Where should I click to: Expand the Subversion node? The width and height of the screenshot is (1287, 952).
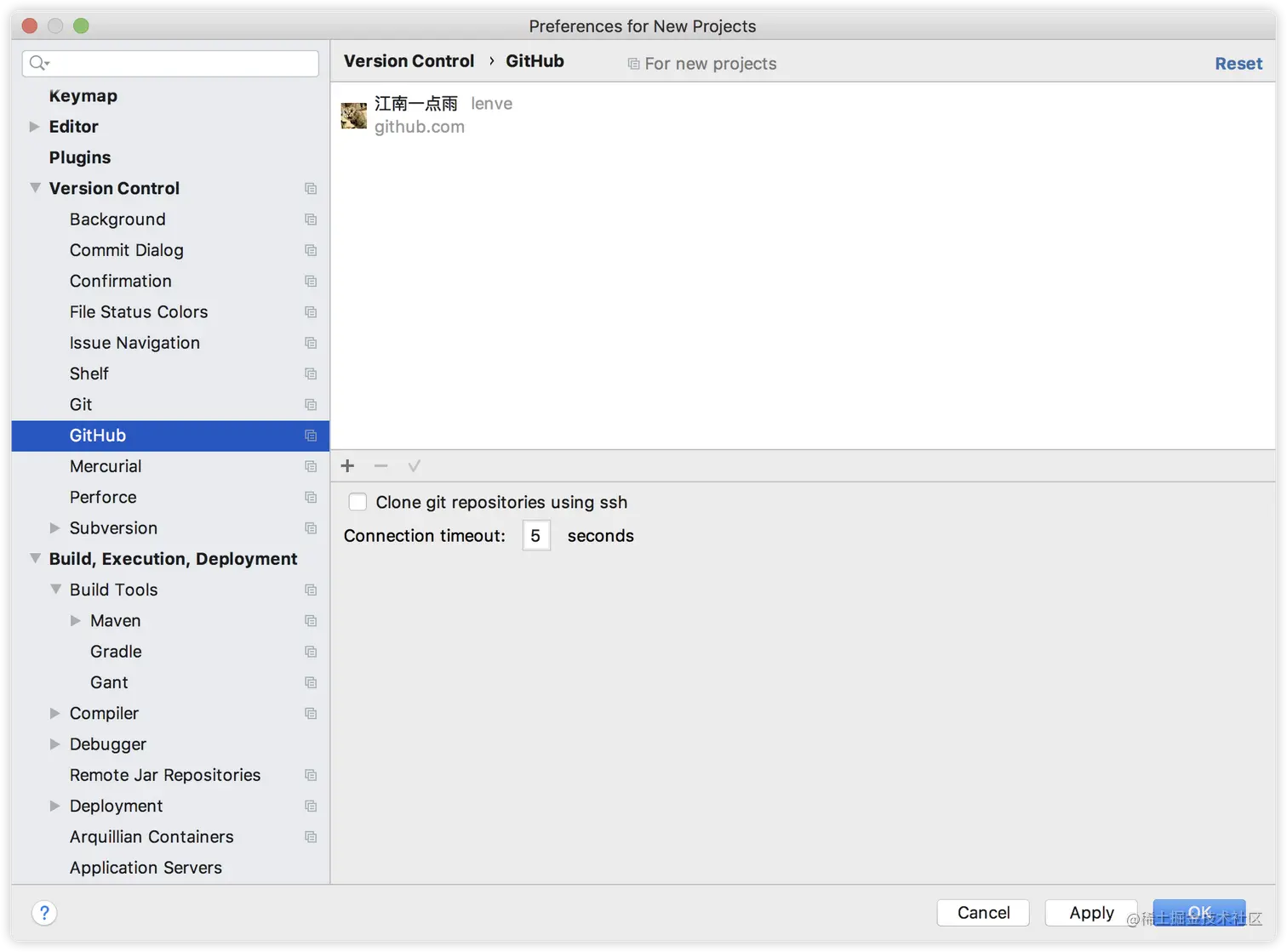pos(54,528)
